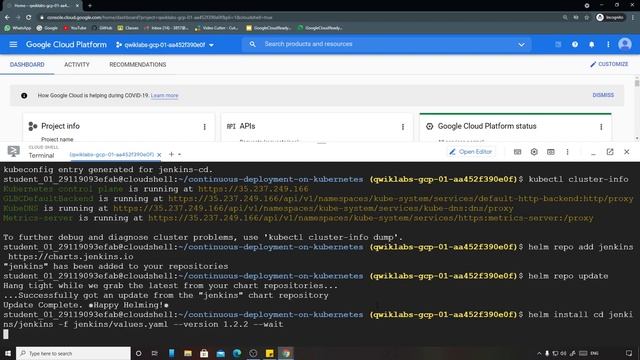Activate Cloud Shell icon in the top bar
The width and height of the screenshot is (640, 360).
pyautogui.click(x=558, y=44)
